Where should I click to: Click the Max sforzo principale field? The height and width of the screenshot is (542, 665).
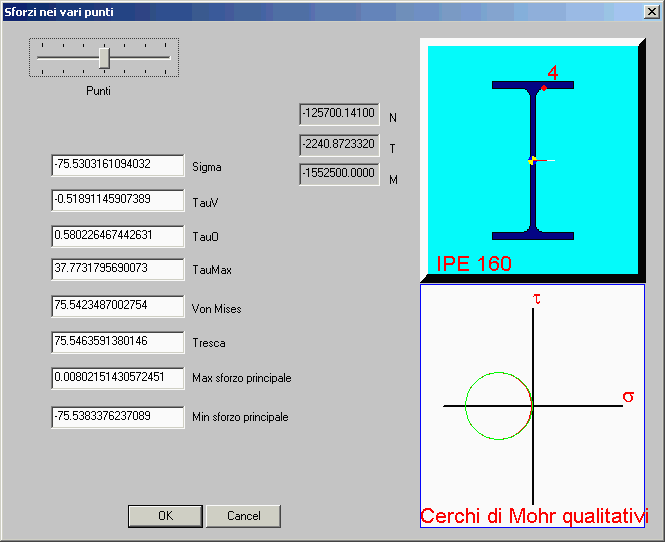(118, 378)
